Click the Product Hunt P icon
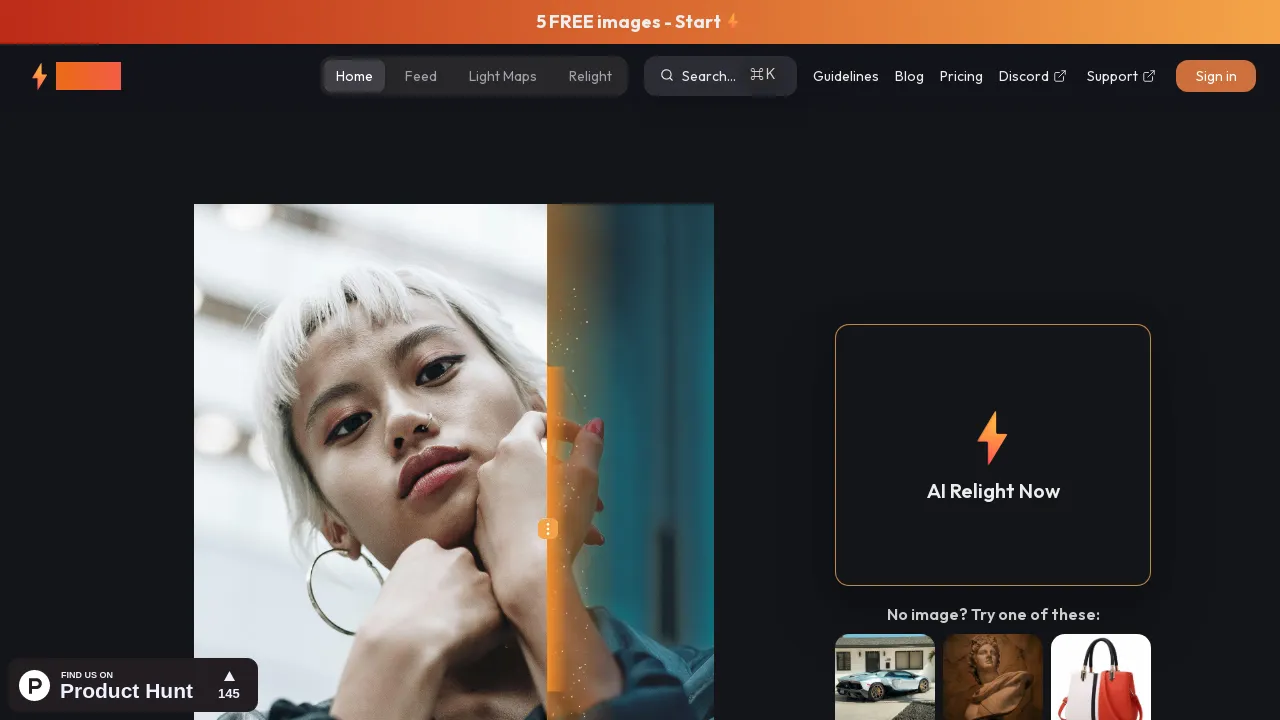Screen dimensions: 1280x720 (x=34, y=685)
